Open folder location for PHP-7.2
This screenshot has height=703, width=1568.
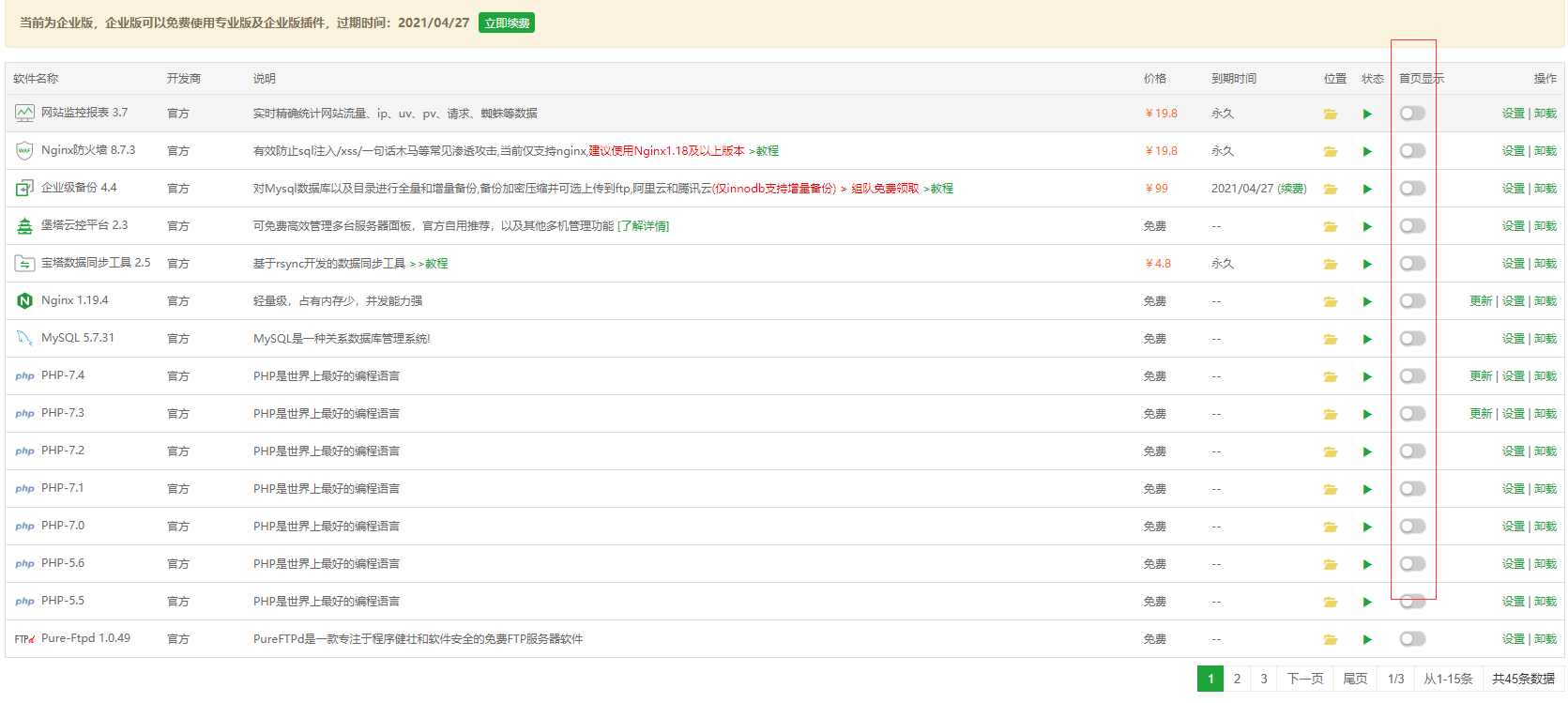pos(1331,451)
